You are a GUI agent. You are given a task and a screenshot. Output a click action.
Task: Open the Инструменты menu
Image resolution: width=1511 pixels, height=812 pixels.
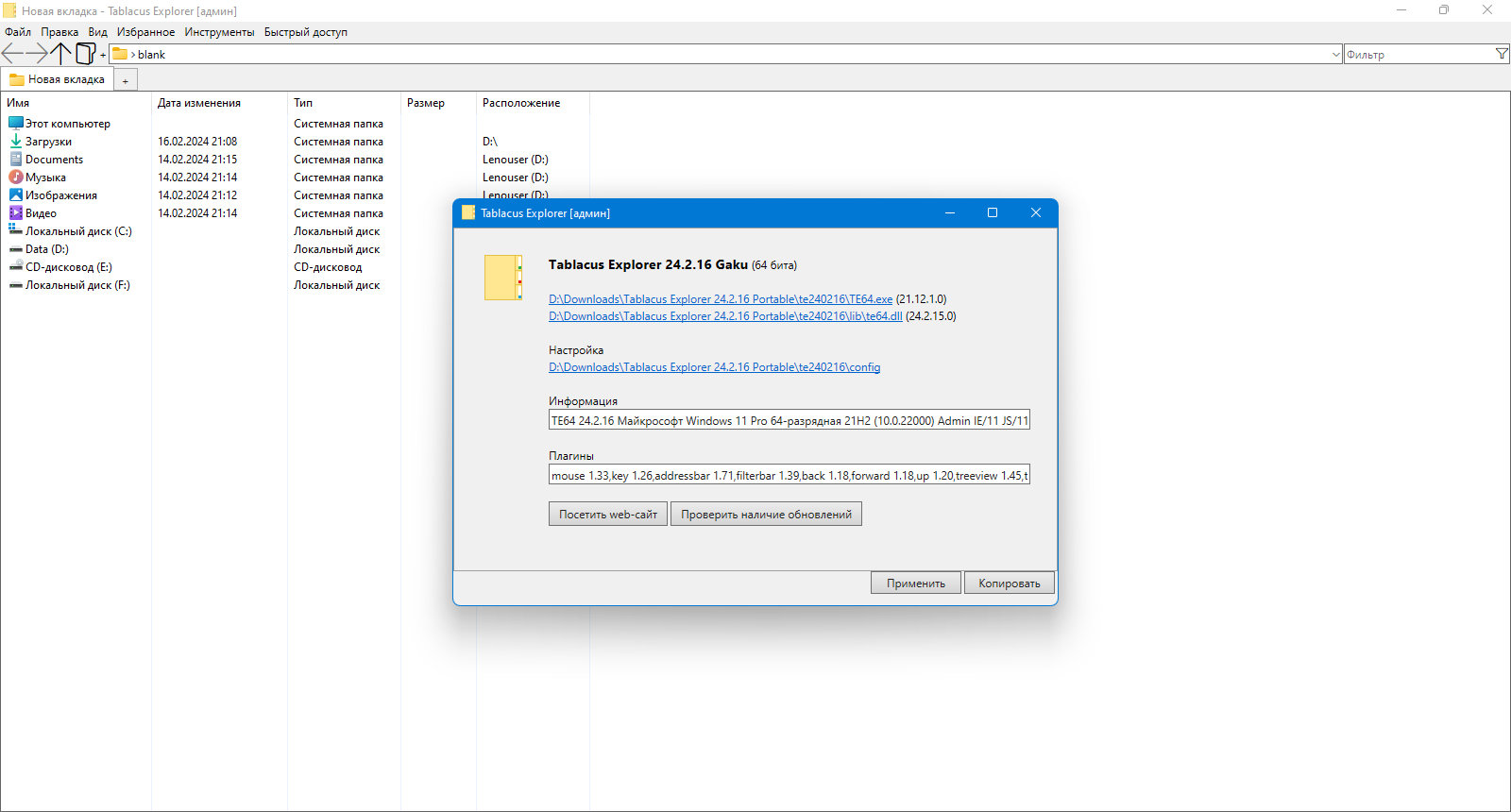[x=219, y=32]
